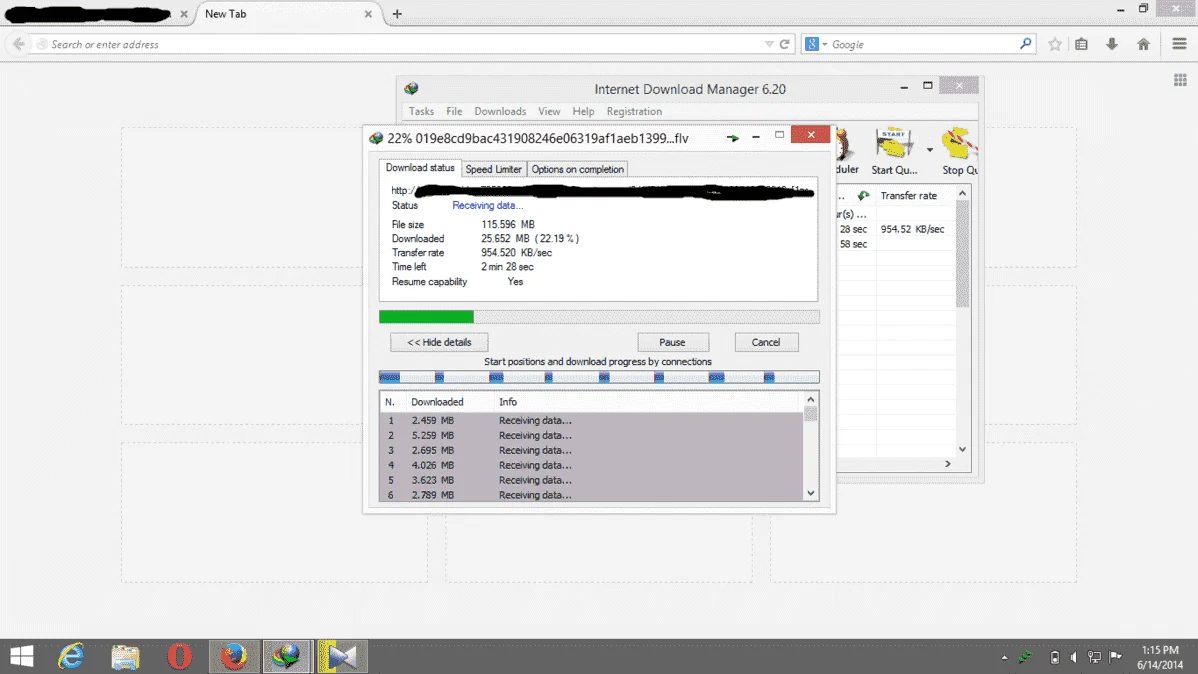This screenshot has height=674, width=1198.
Task: Click IDM main list horizontal scroll right arrow
Action: [x=947, y=464]
